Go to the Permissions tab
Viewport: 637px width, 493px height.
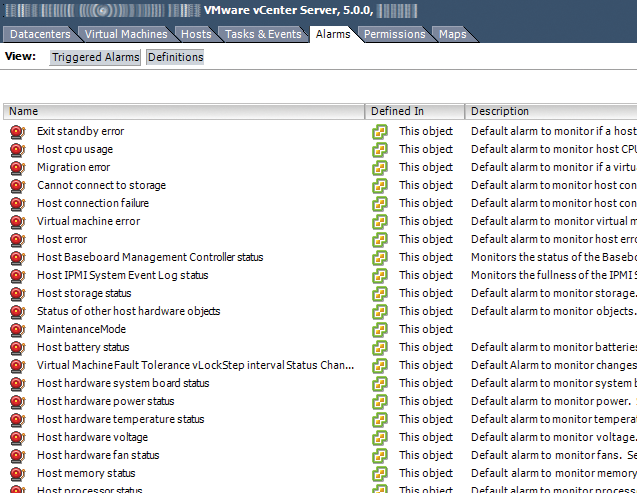point(394,34)
